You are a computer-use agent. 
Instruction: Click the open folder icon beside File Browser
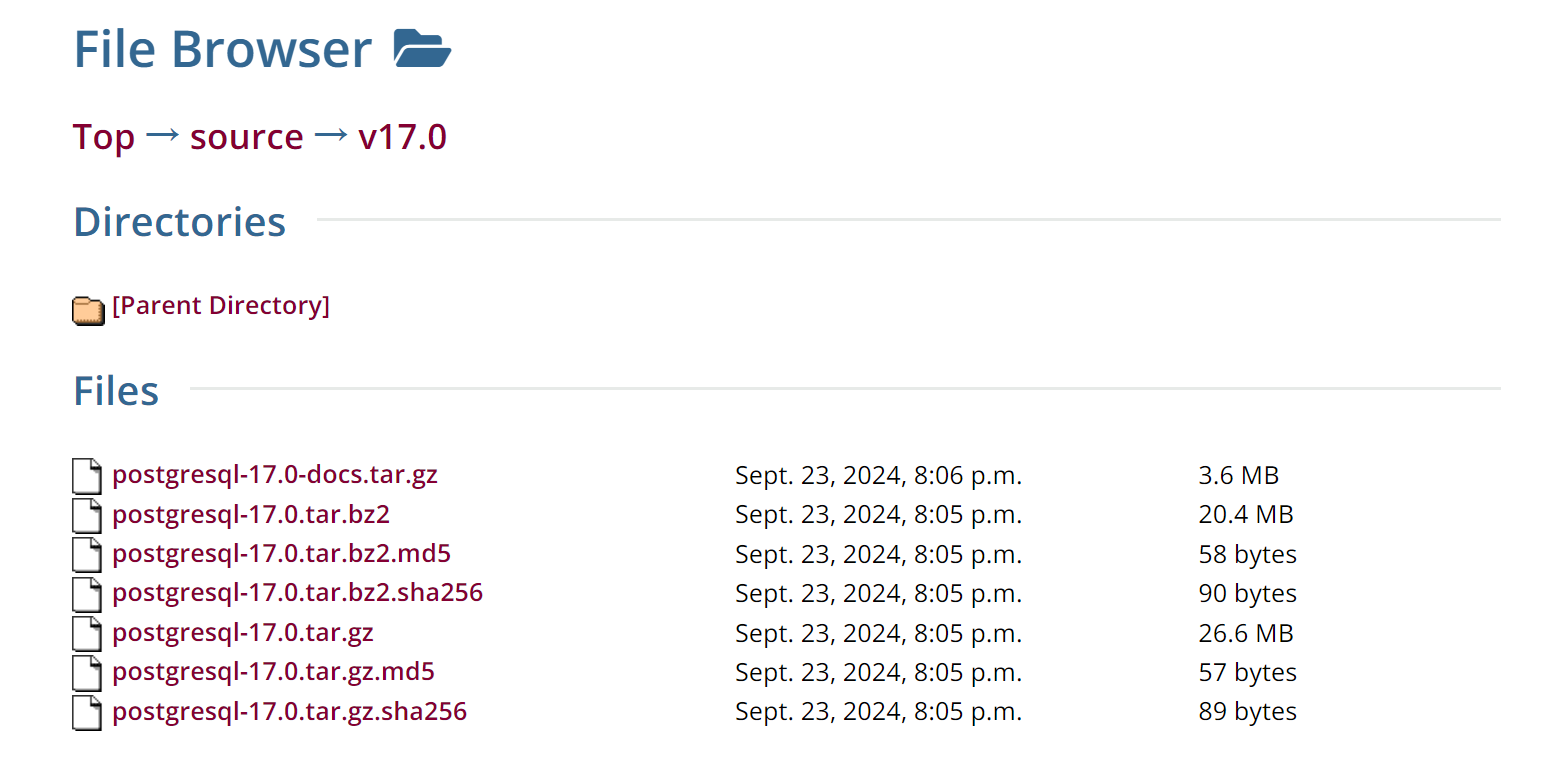(x=422, y=49)
